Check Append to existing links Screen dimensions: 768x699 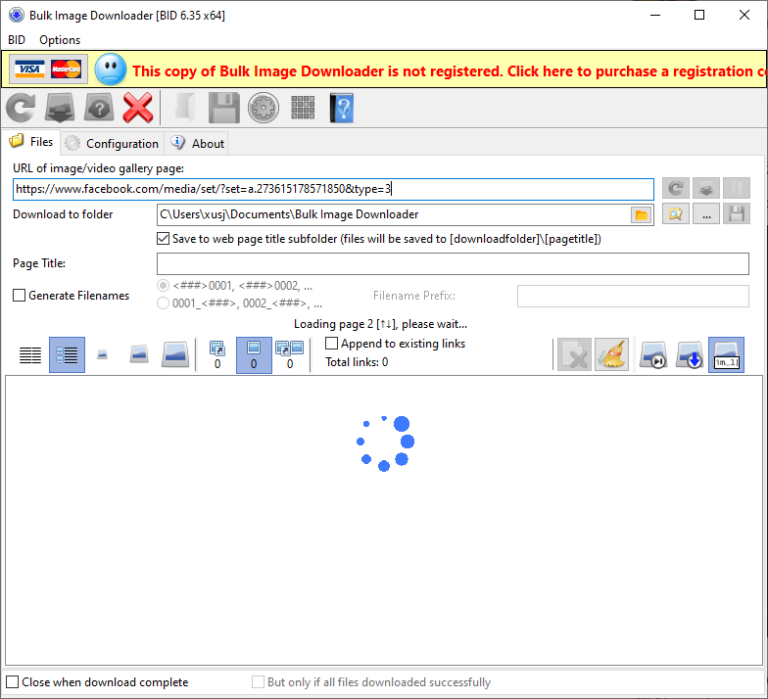[332, 344]
